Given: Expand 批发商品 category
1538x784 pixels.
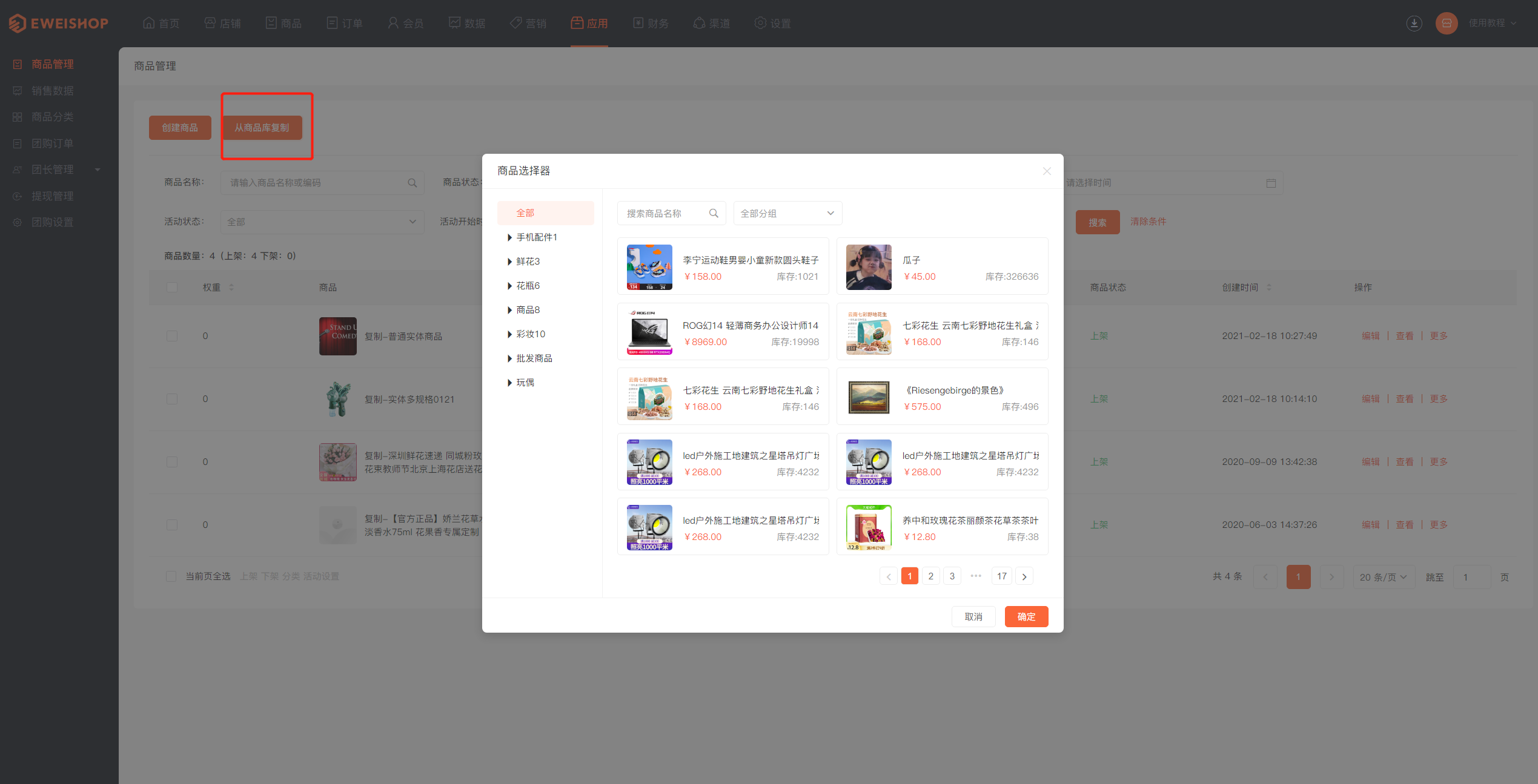Looking at the screenshot, I should (x=509, y=358).
